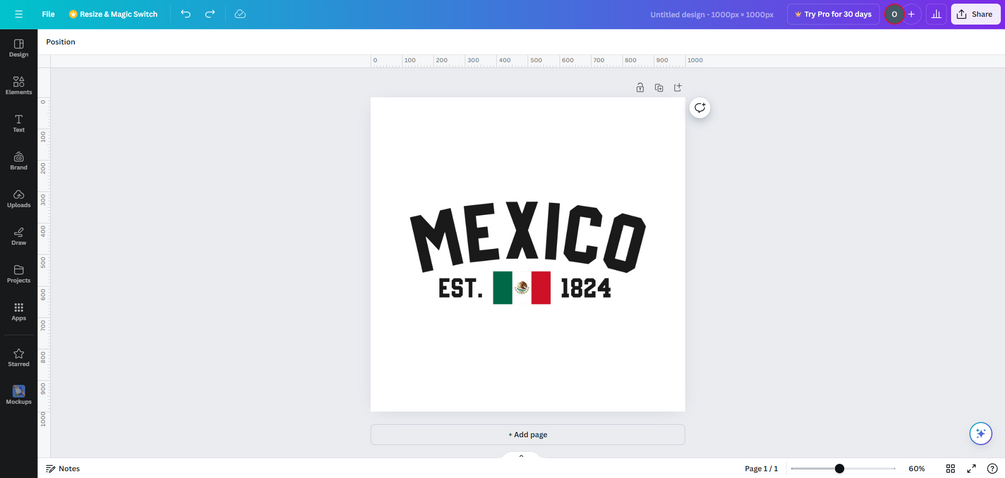This screenshot has width=1005, height=478.
Task: Open the Elements sidebar tab
Action: pyautogui.click(x=19, y=86)
